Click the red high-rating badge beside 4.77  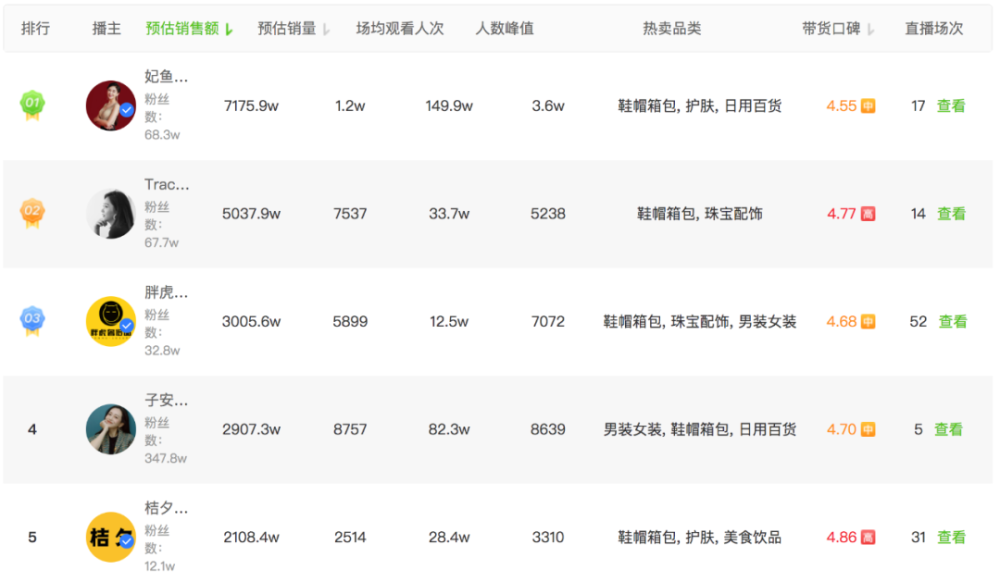(x=868, y=214)
